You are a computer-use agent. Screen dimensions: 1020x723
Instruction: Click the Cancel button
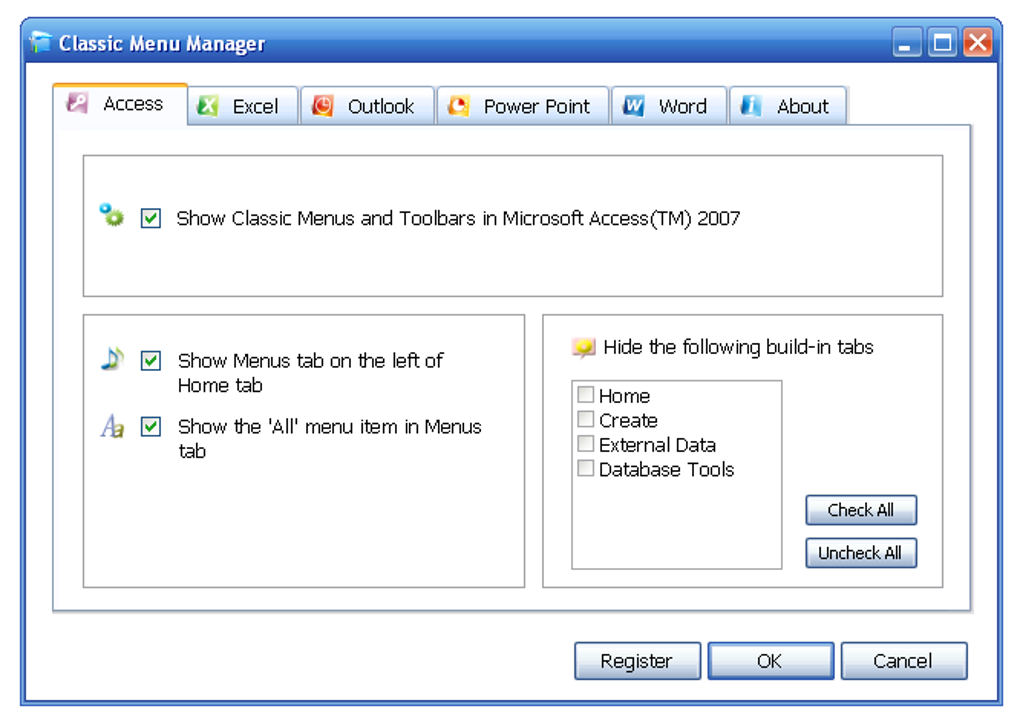tap(904, 661)
